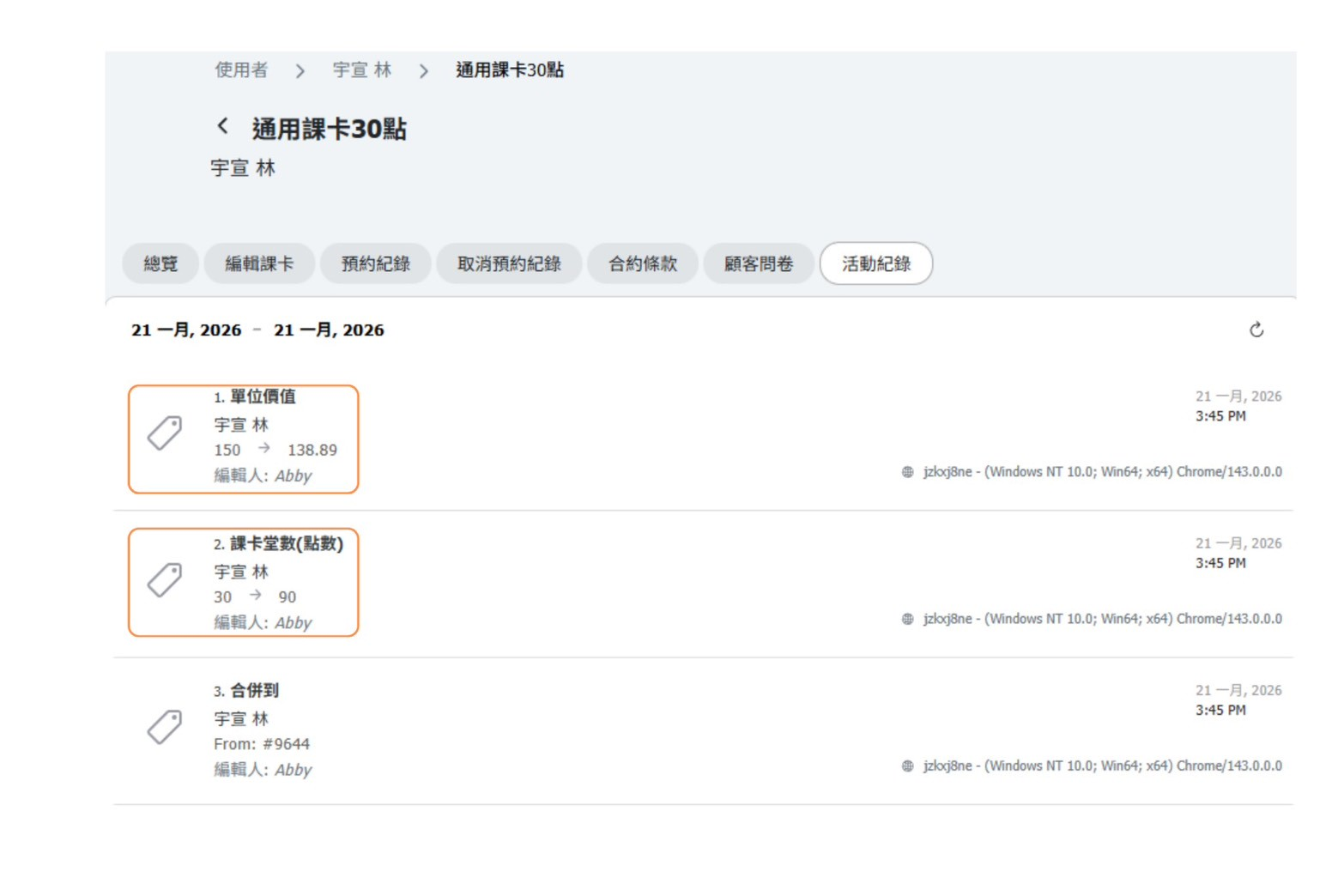The height and width of the screenshot is (896, 1344).
Task: Select the 活動紀錄 tab
Action: tap(875, 263)
